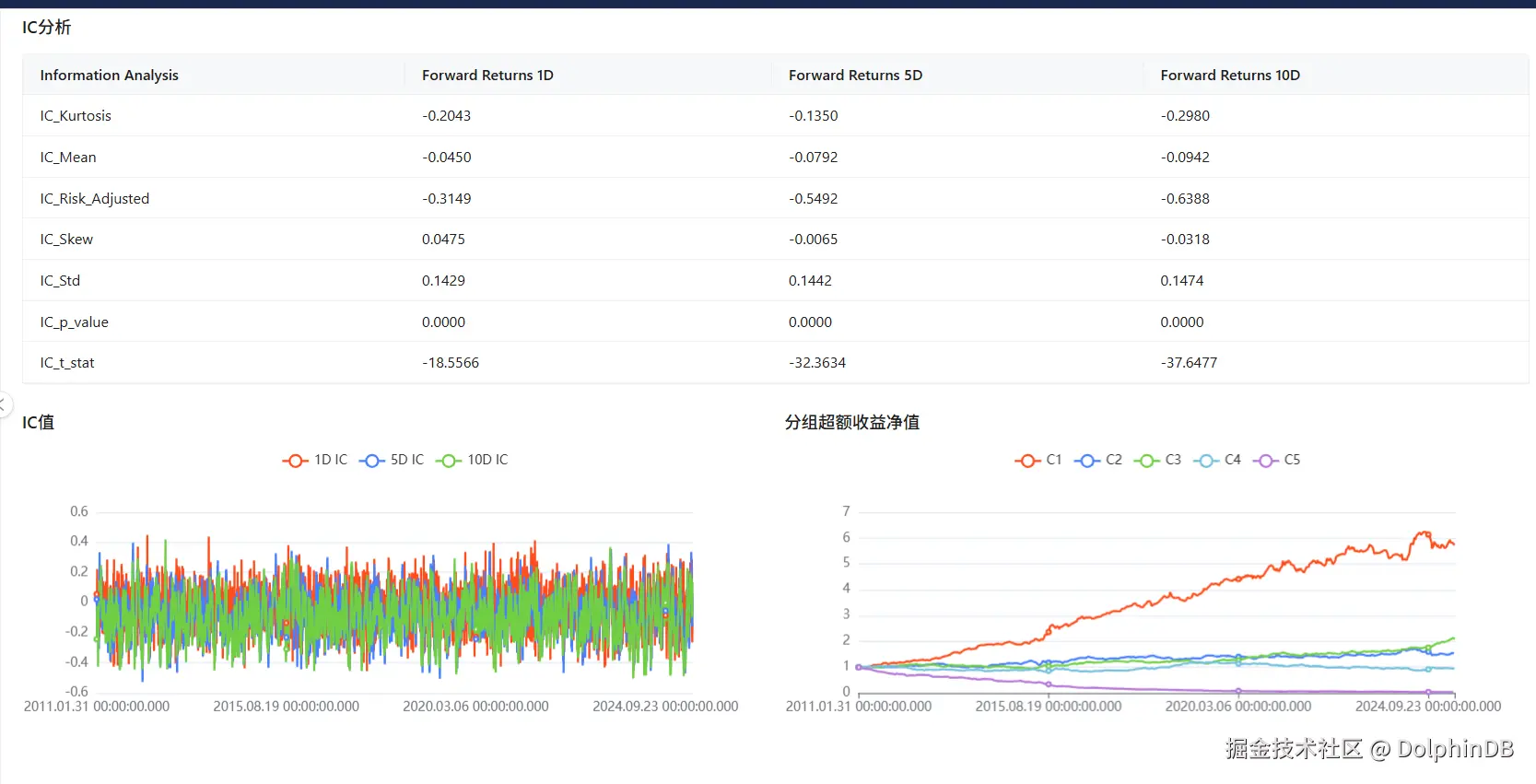The image size is (1536, 784).
Task: Click the IC_p_value 0.0000 cell under 1D
Action: (x=443, y=322)
